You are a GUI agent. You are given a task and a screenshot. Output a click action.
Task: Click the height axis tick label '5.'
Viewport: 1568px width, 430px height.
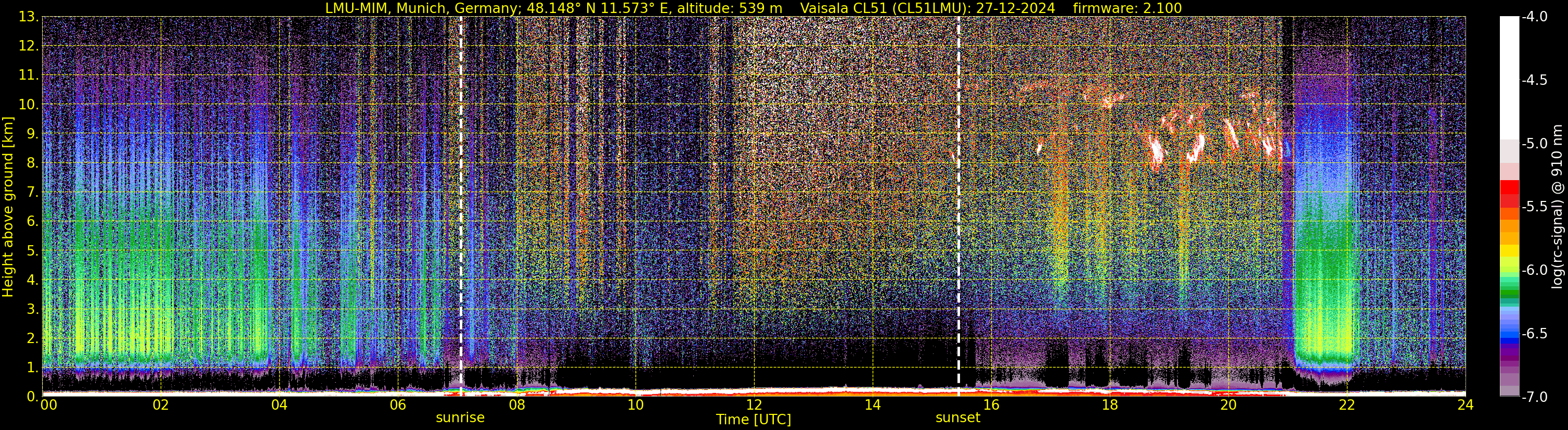pyautogui.click(x=32, y=251)
